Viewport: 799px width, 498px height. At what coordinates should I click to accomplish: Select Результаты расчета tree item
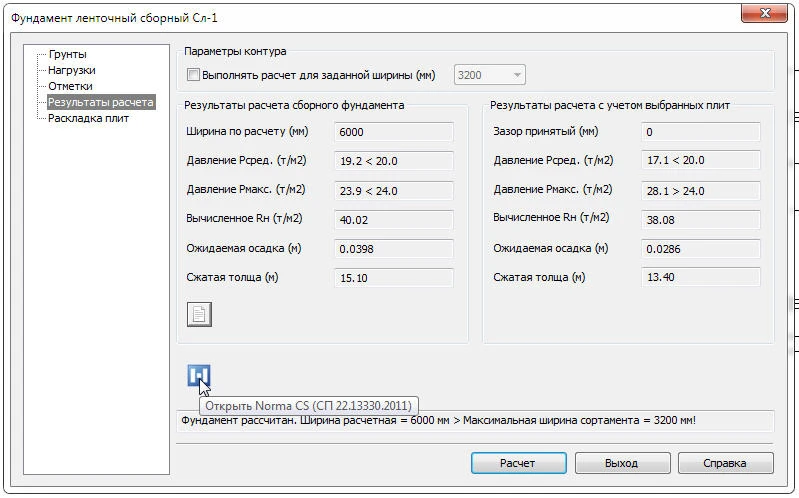[x=100, y=102]
